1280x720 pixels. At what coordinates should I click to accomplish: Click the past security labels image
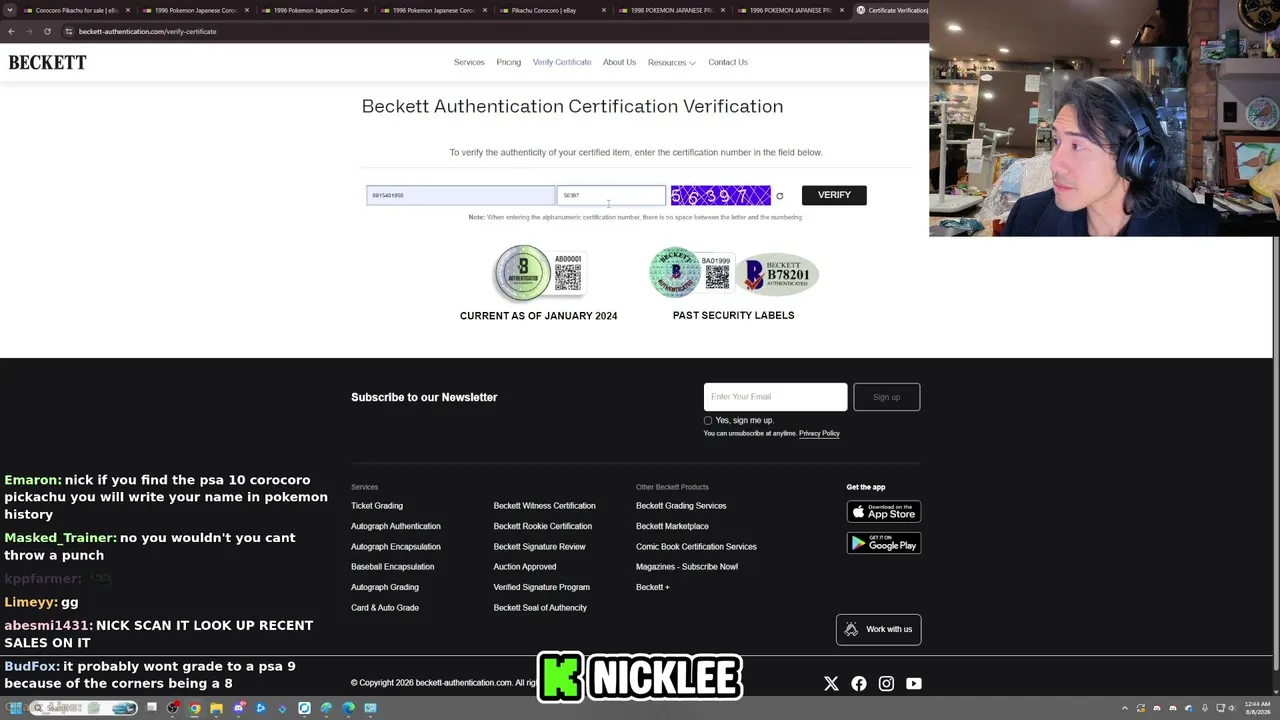click(733, 273)
